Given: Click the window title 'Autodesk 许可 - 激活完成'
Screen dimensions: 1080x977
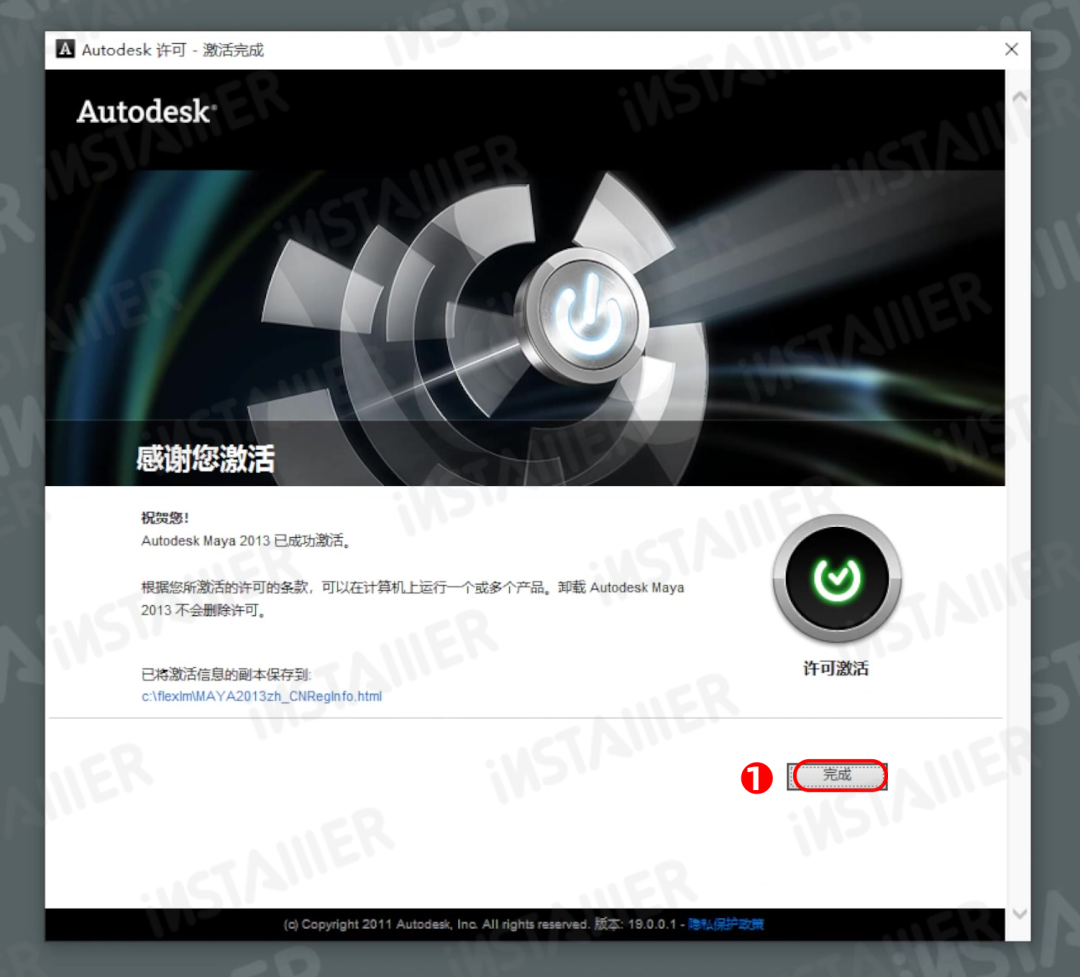Looking at the screenshot, I should 172,50.
